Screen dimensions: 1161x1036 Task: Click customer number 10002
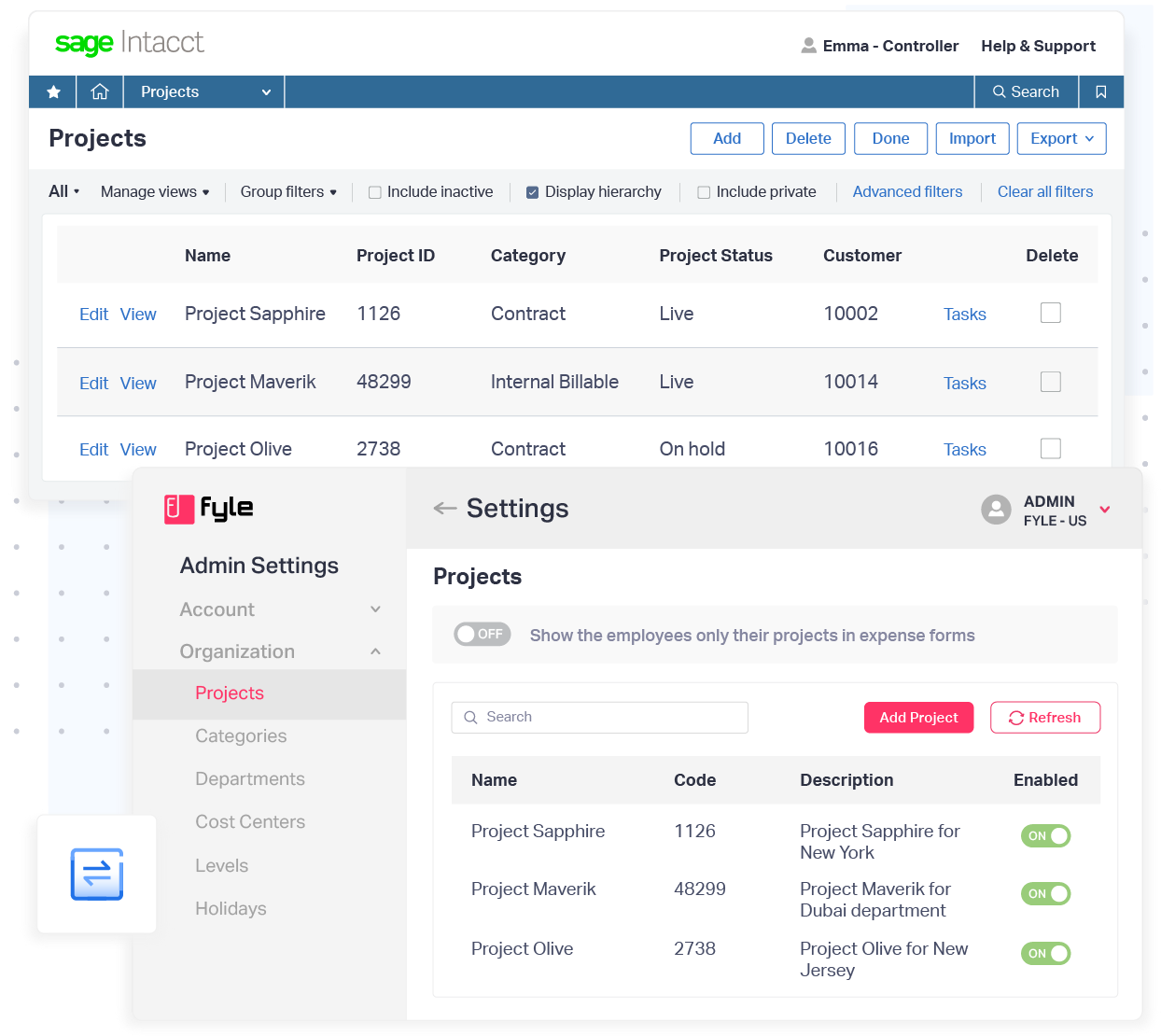click(x=850, y=314)
